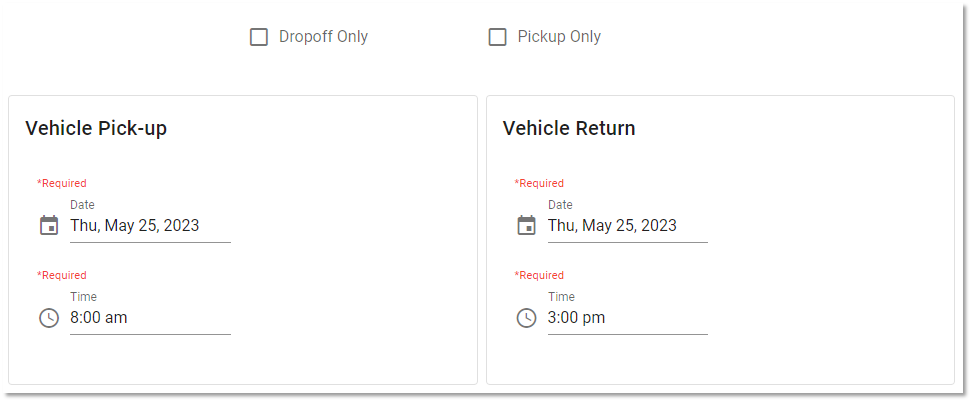Click the calendar icon under Vehicle Pick-up
The image size is (972, 402).
click(x=49, y=225)
